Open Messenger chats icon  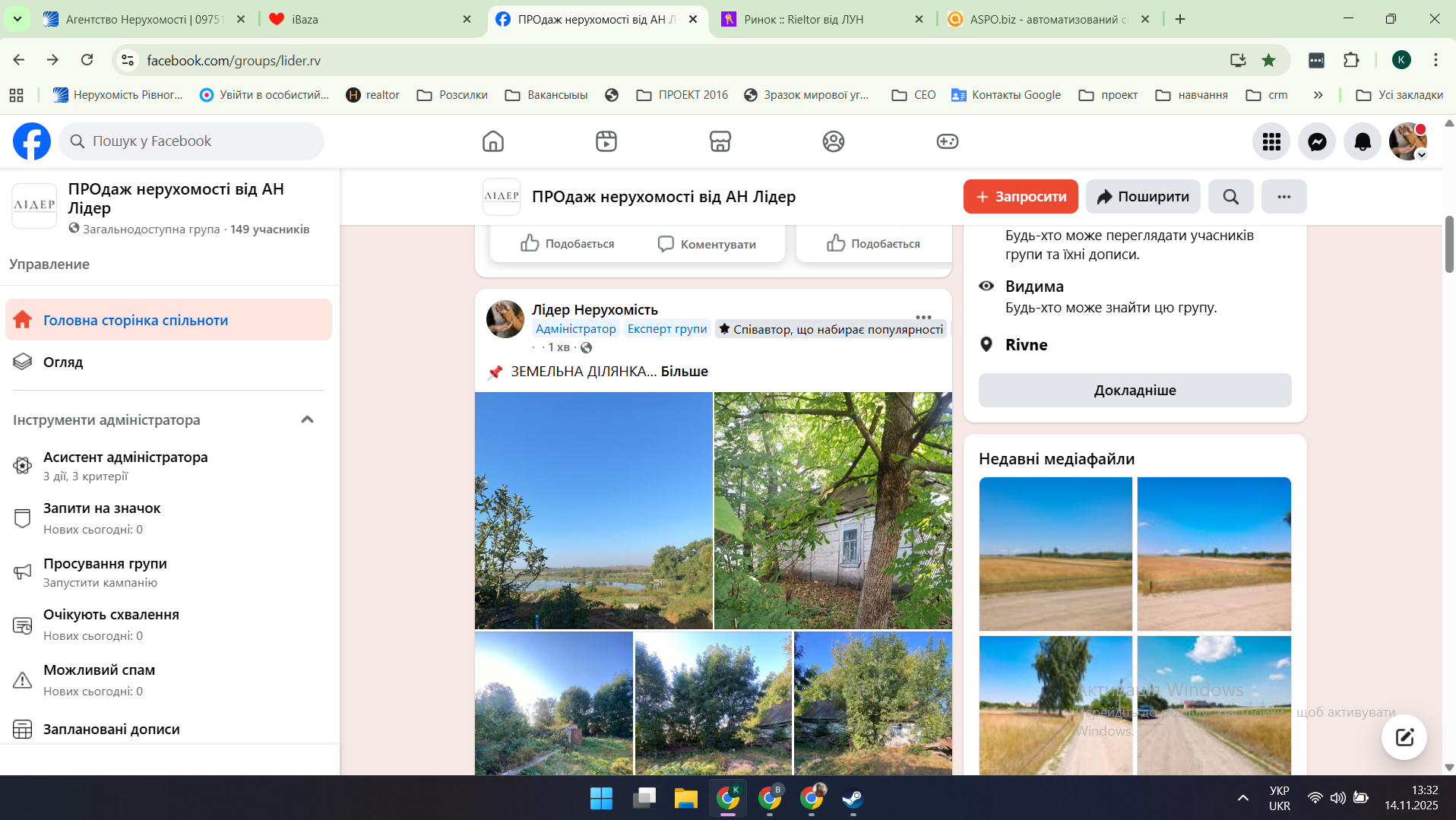click(1317, 141)
